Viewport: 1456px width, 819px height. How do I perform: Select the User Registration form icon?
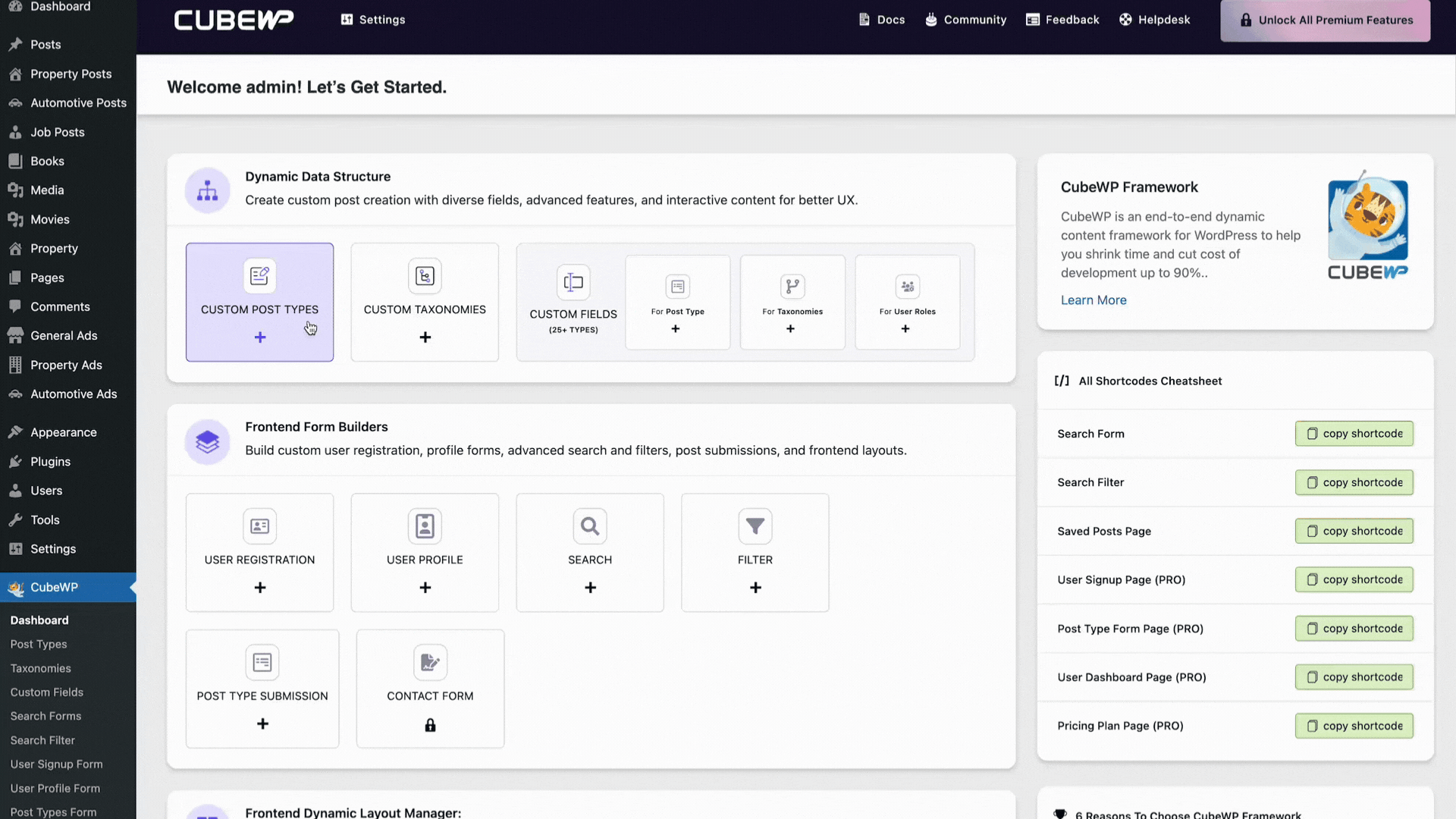click(259, 525)
